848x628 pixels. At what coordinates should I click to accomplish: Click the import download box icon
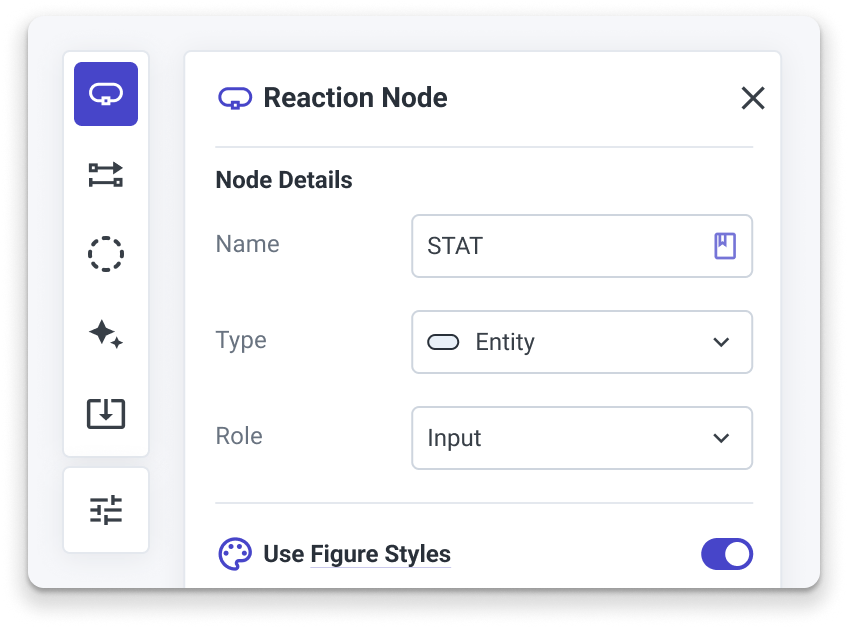[106, 414]
